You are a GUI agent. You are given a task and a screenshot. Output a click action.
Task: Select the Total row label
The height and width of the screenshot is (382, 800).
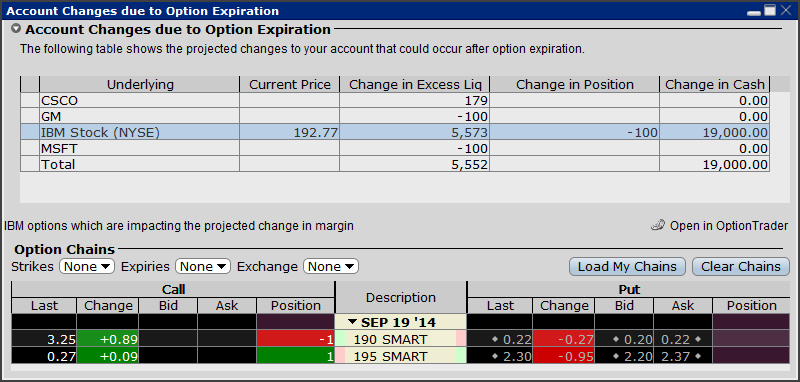[x=58, y=164]
